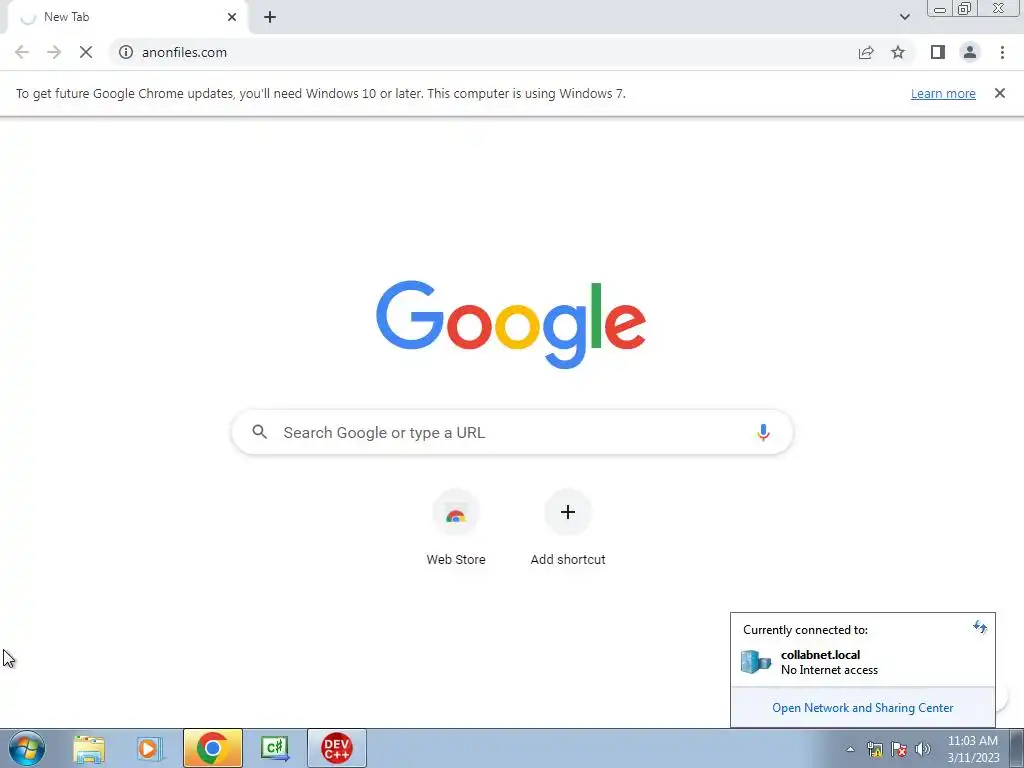Image resolution: width=1024 pixels, height=768 pixels.
Task: Open the volume speaker icon
Action: 923,749
